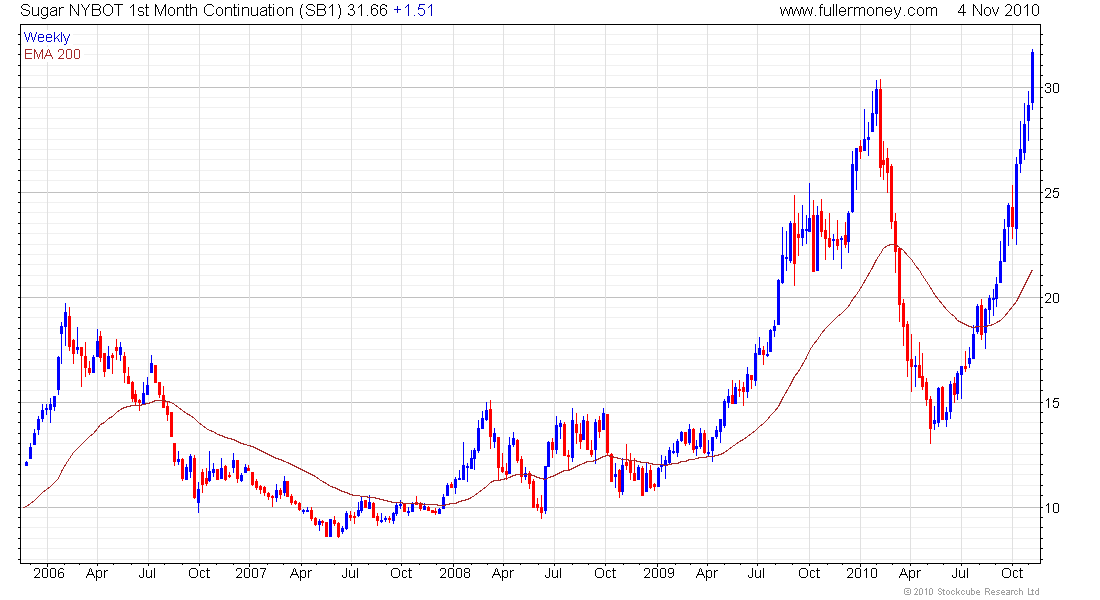
Task: Click the chart date '4 Nov 2010'
Action: 998,11
